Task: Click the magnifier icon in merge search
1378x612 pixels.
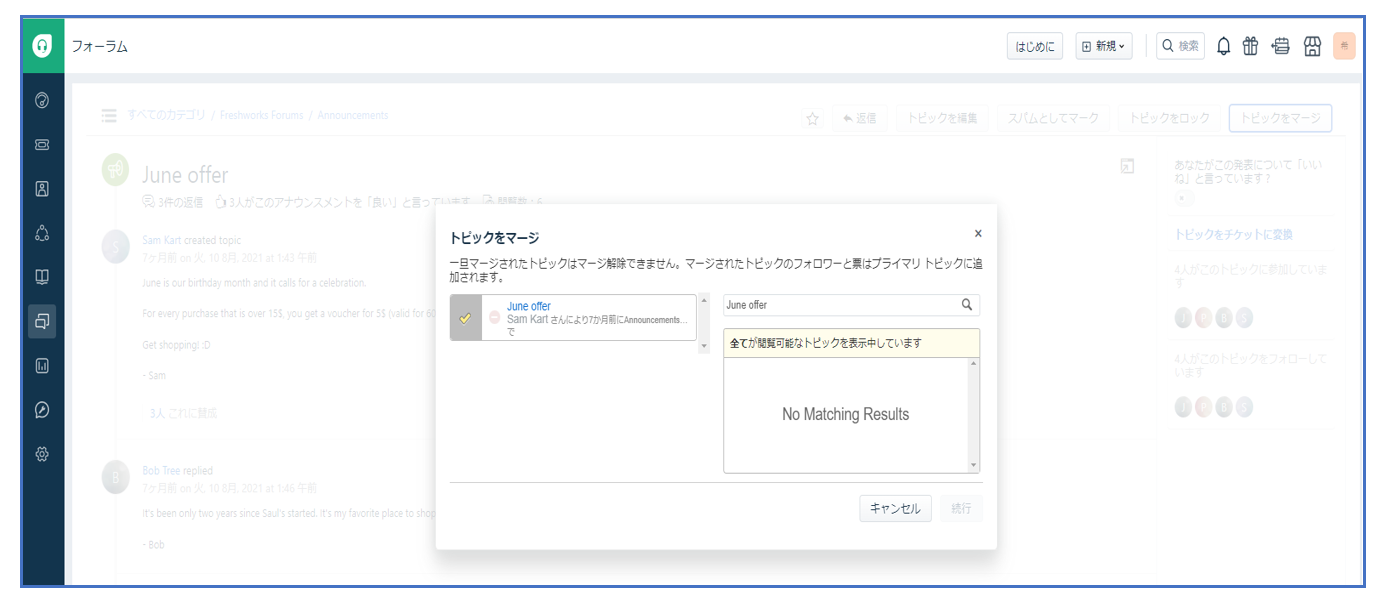Action: [967, 305]
